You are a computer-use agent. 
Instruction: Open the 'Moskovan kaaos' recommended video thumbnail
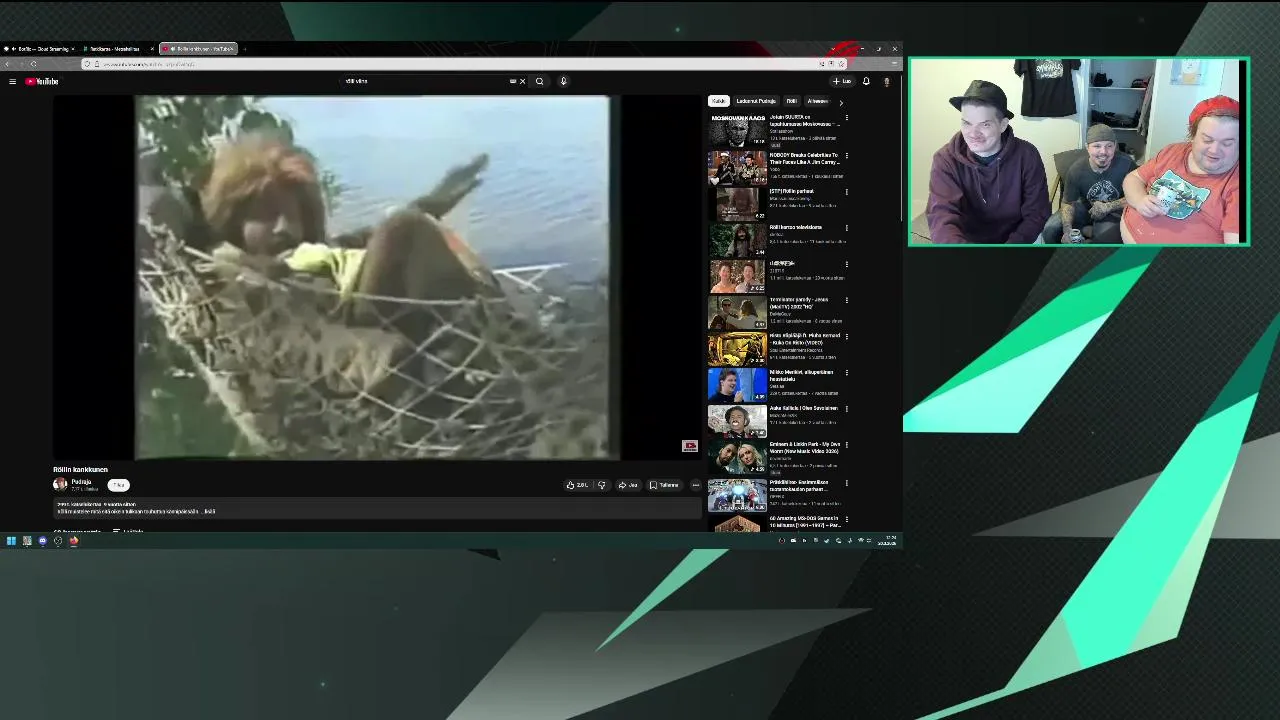pyautogui.click(x=737, y=130)
